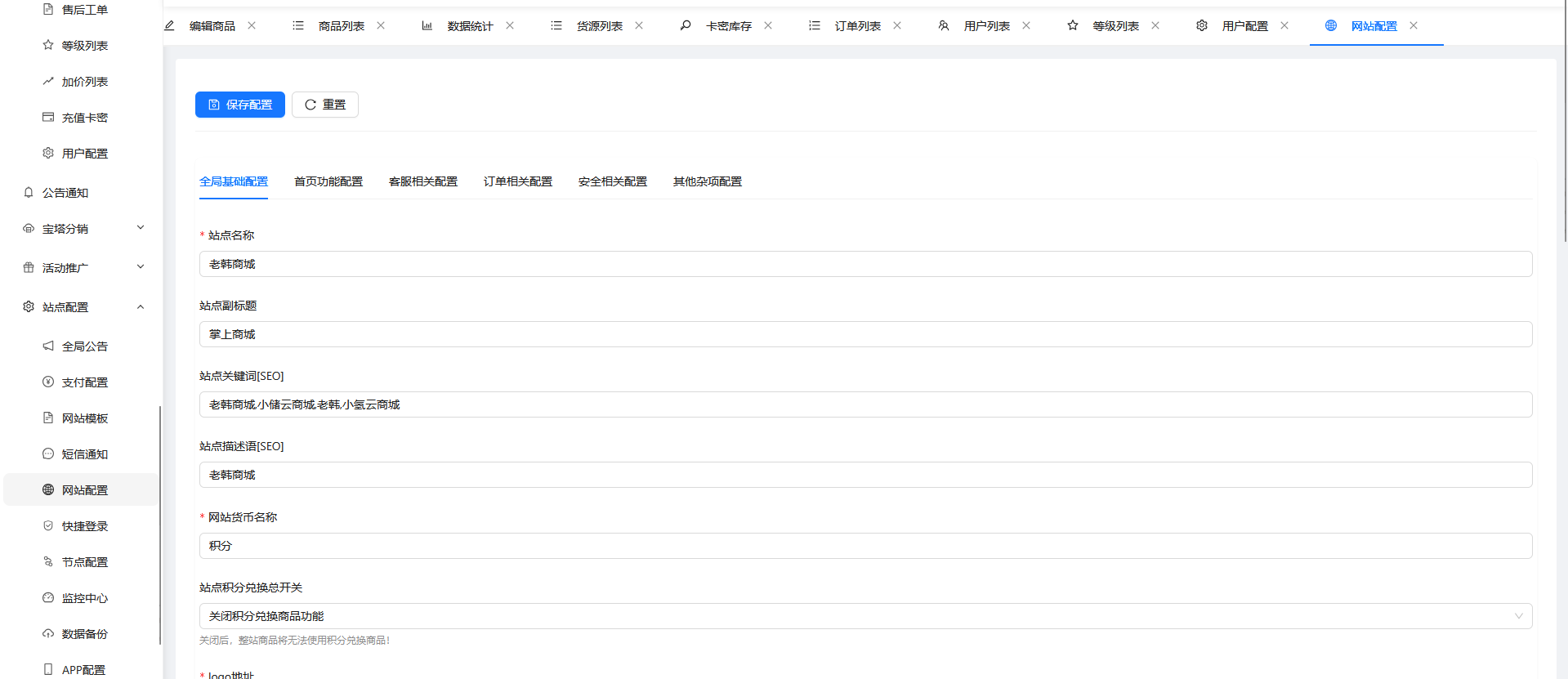
Task: Click the chat bubble icon for 短信通知
Action: click(x=48, y=454)
